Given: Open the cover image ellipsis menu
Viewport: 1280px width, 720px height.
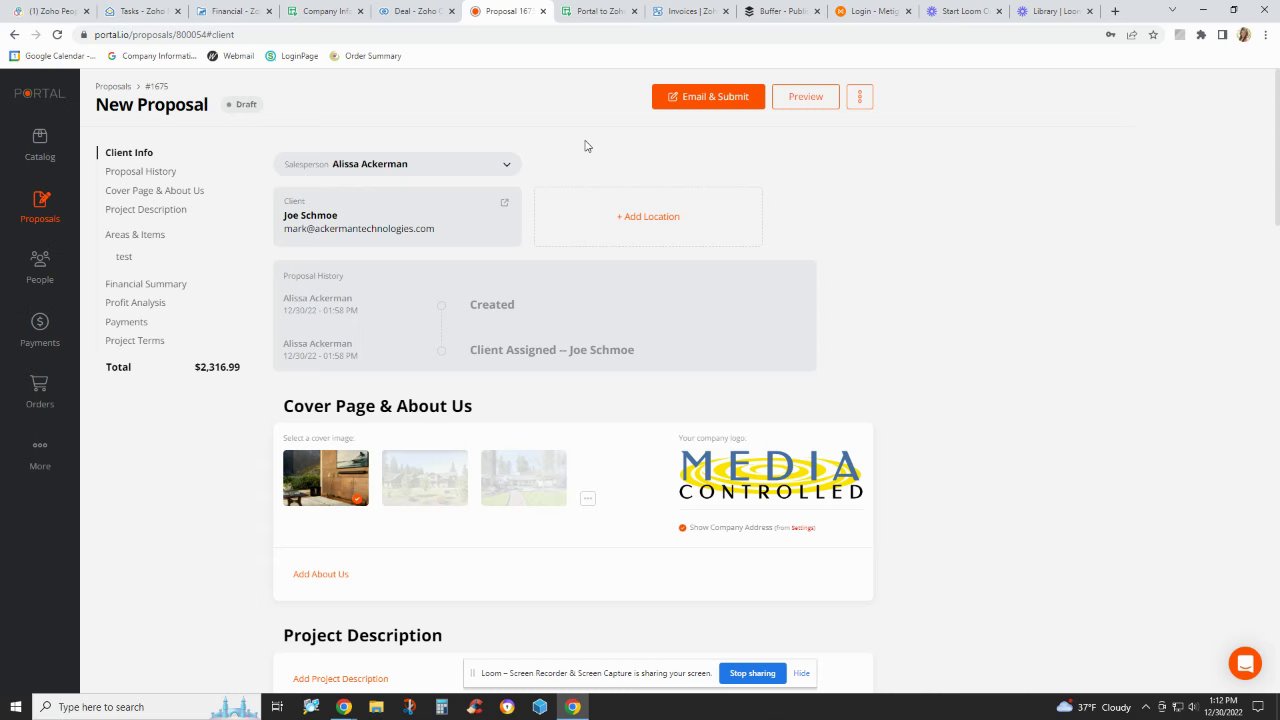Looking at the screenshot, I should point(588,498).
